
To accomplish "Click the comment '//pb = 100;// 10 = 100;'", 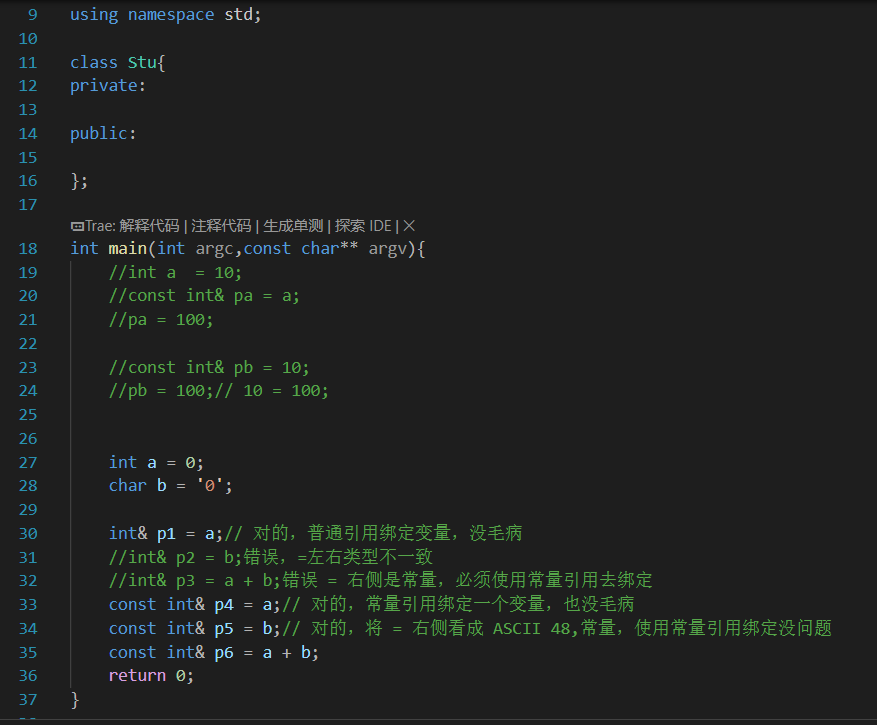I will click(x=219, y=390).
